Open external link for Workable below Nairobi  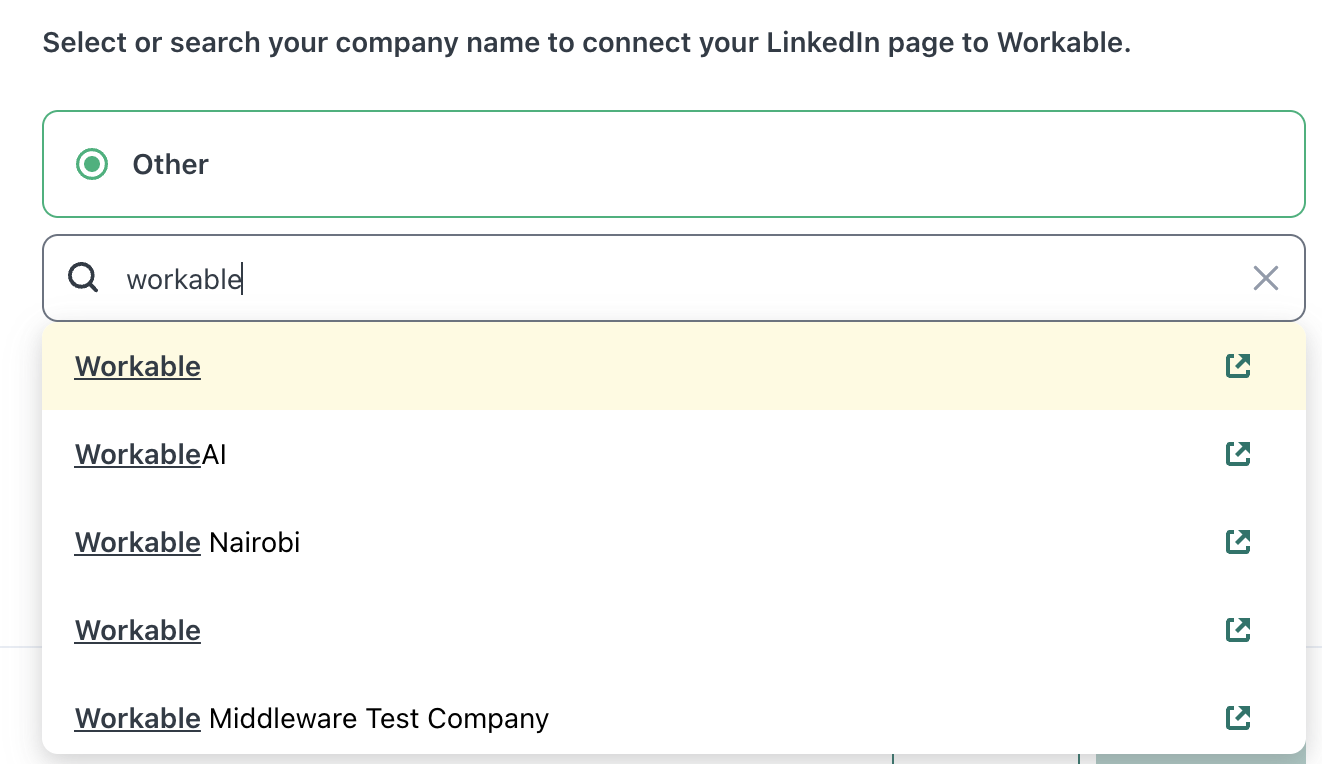coord(1238,630)
